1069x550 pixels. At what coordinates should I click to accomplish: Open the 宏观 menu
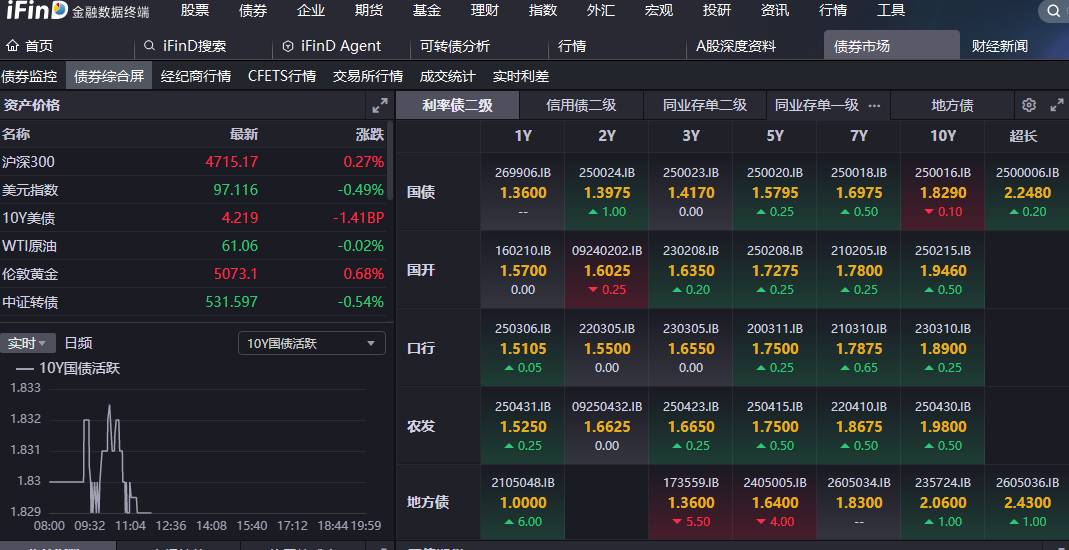(x=659, y=10)
